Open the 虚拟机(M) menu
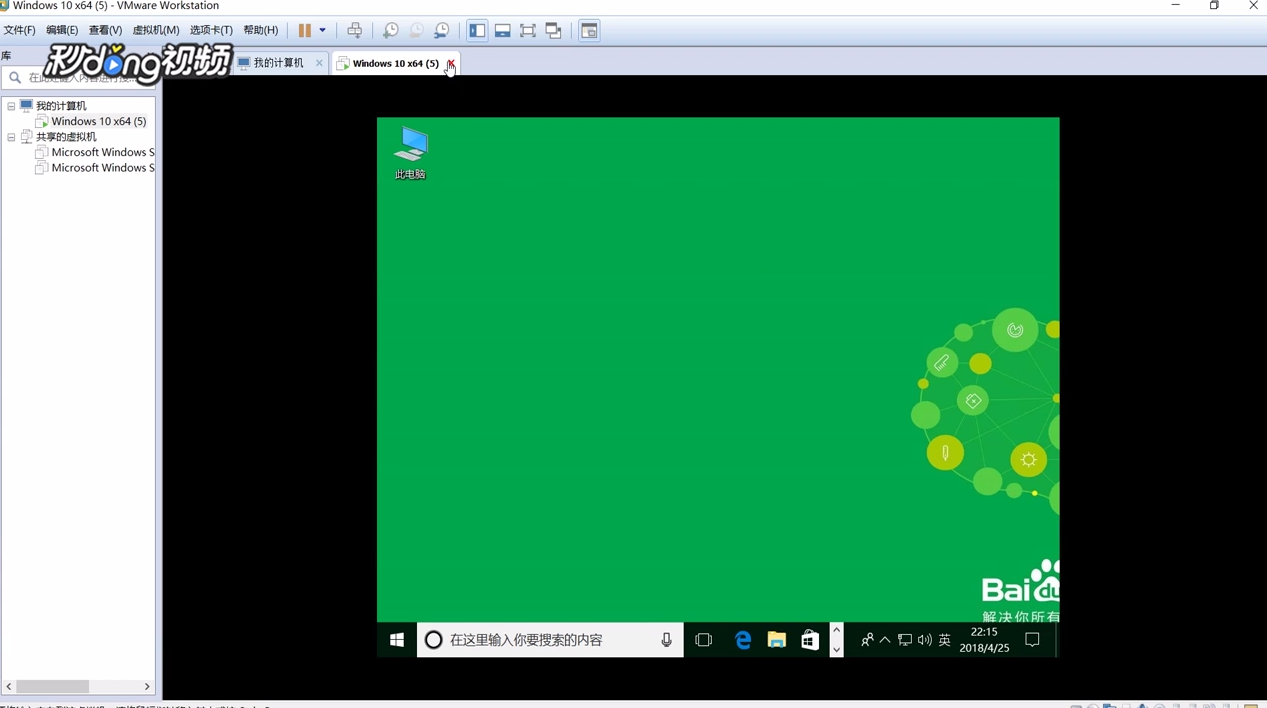Image resolution: width=1267 pixels, height=708 pixels. point(156,30)
